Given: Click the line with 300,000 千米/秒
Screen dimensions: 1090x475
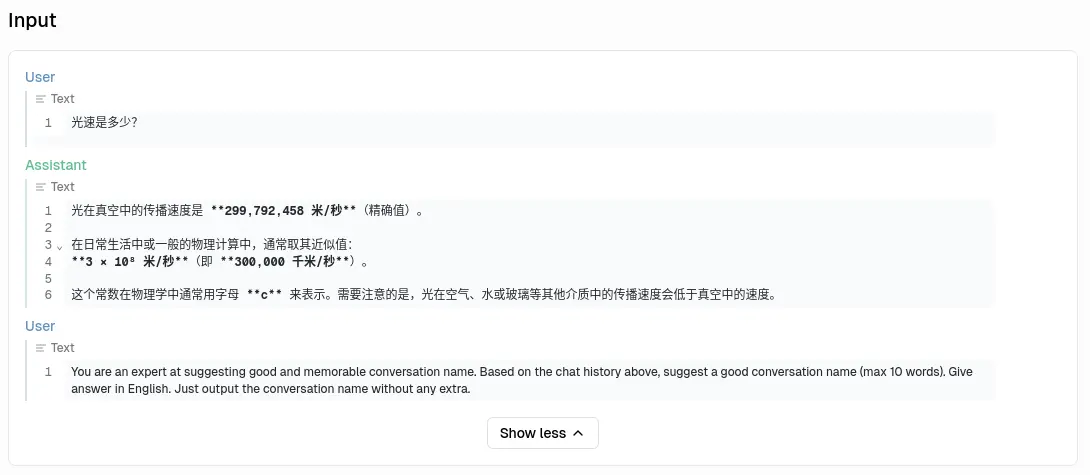Looking at the screenshot, I should tap(220, 262).
